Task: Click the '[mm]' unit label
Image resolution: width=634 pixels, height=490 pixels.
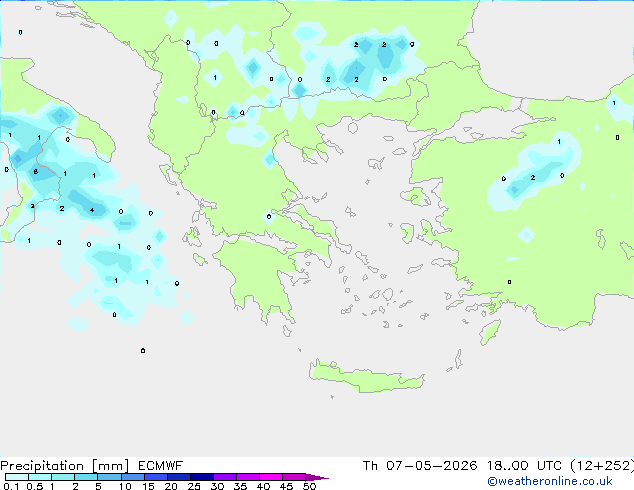Action: point(110,466)
